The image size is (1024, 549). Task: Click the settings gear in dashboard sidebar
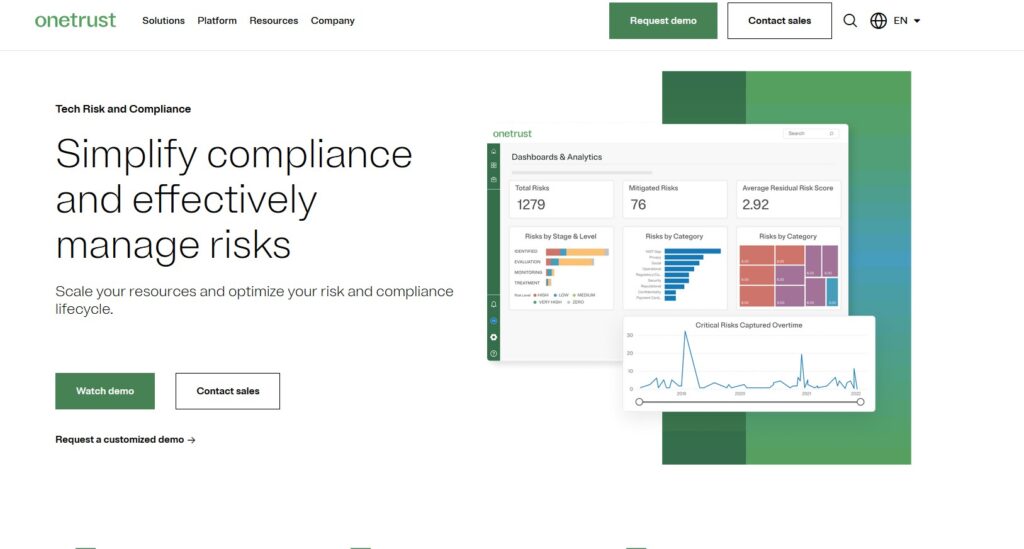(x=494, y=337)
